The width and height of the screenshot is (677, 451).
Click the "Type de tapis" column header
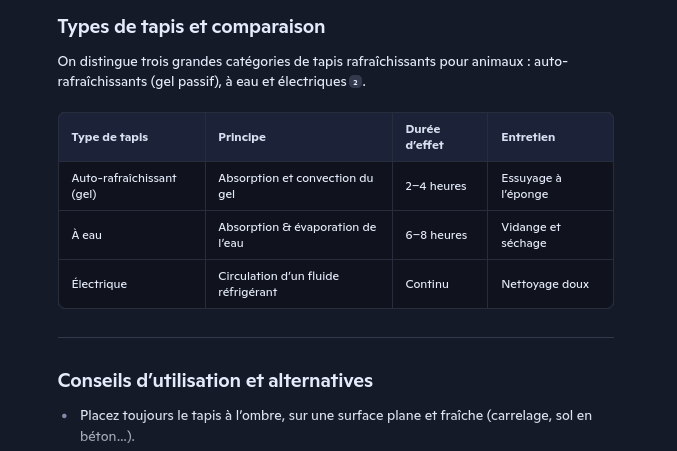click(x=110, y=137)
